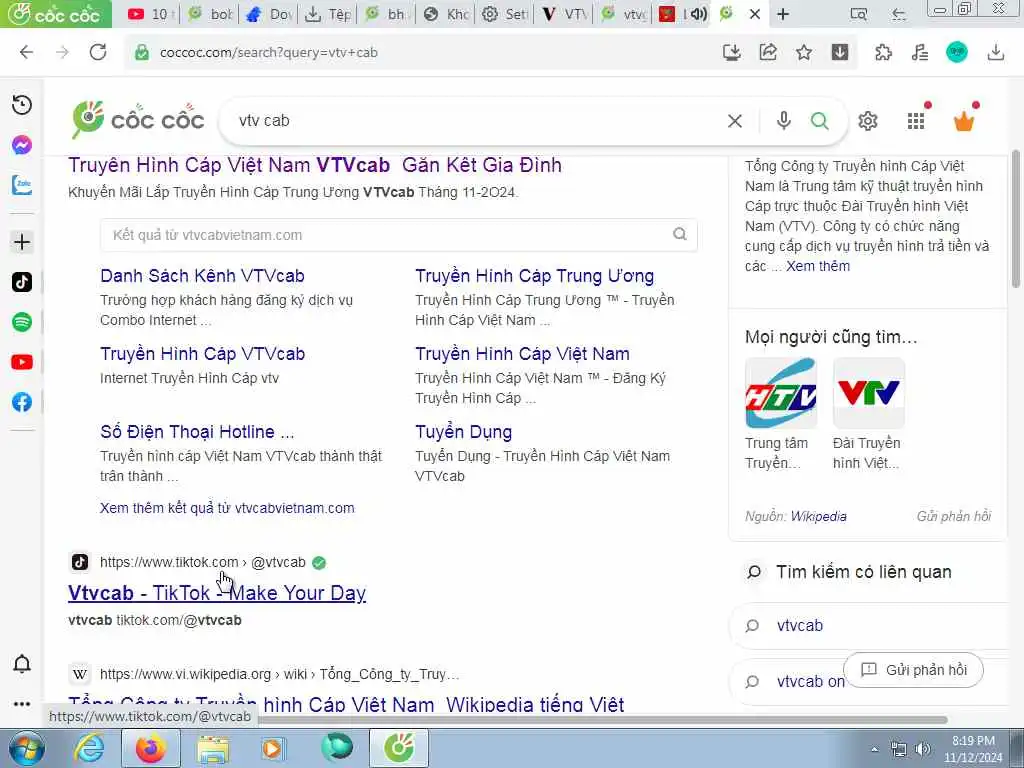The height and width of the screenshot is (768, 1024).
Task: Open Truyền Hình Cáp VTVcab sitelink
Action: [202, 354]
